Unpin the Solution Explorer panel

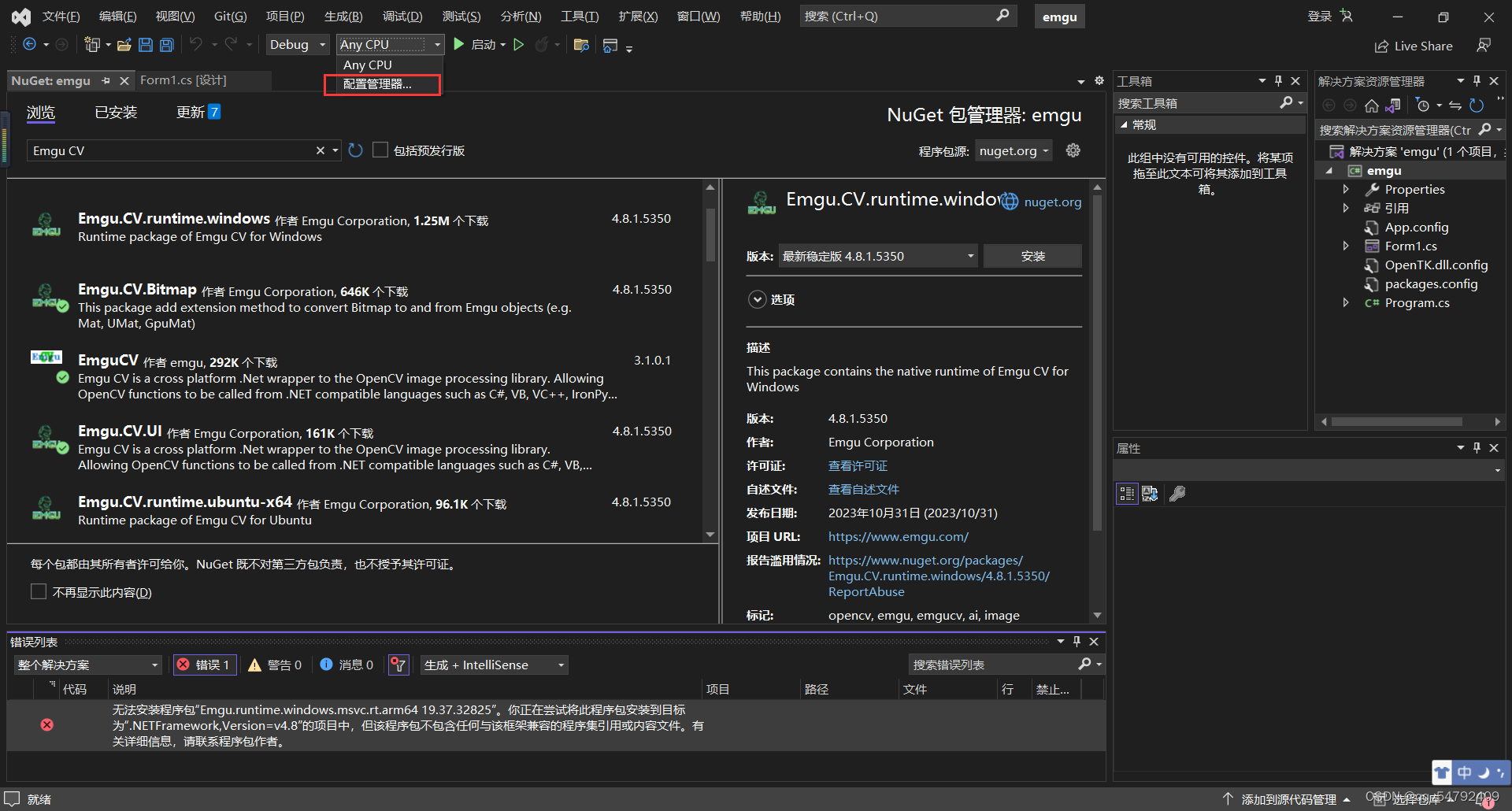point(1477,80)
